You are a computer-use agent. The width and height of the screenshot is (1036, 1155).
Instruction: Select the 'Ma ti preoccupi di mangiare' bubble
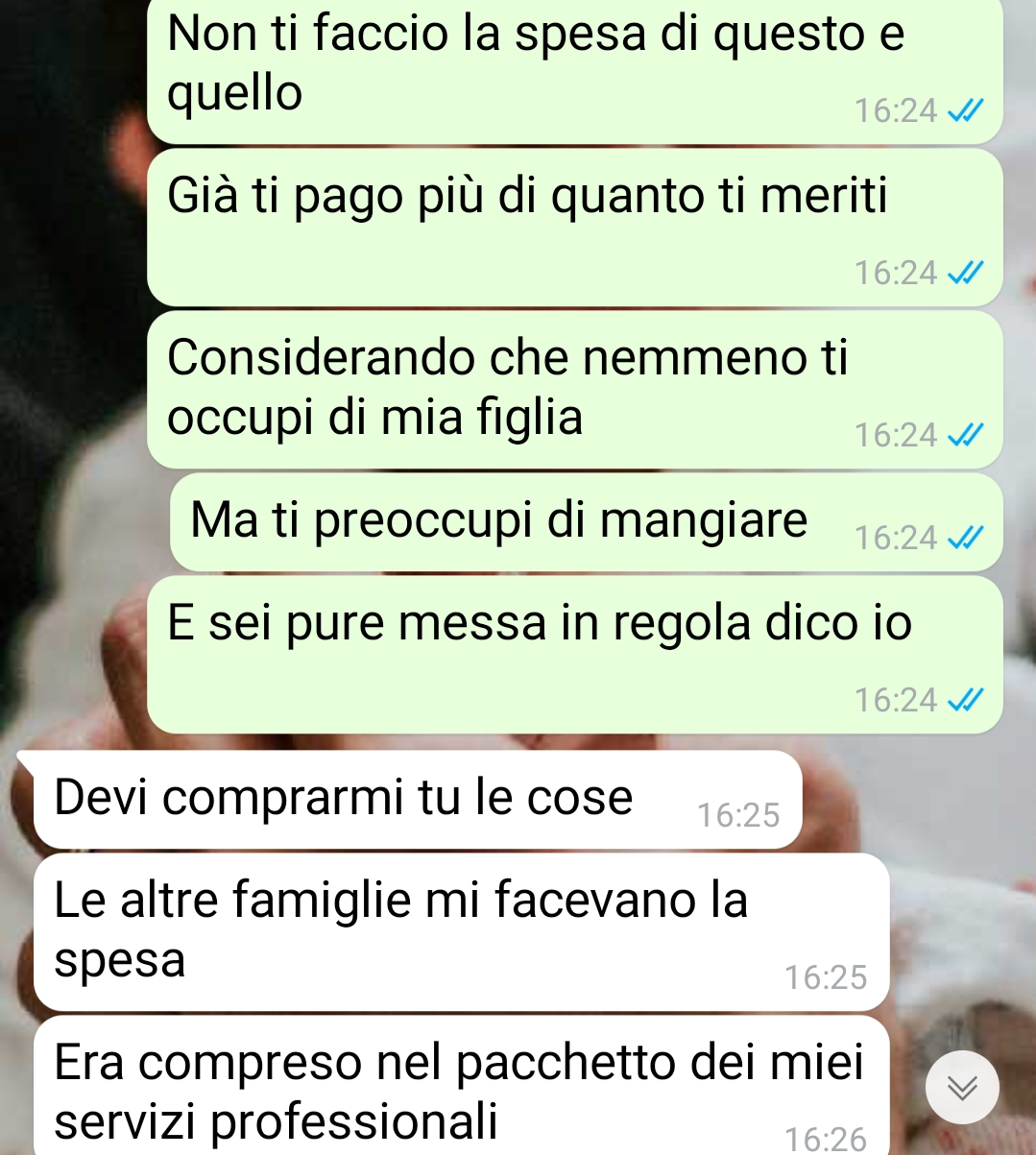586,522
